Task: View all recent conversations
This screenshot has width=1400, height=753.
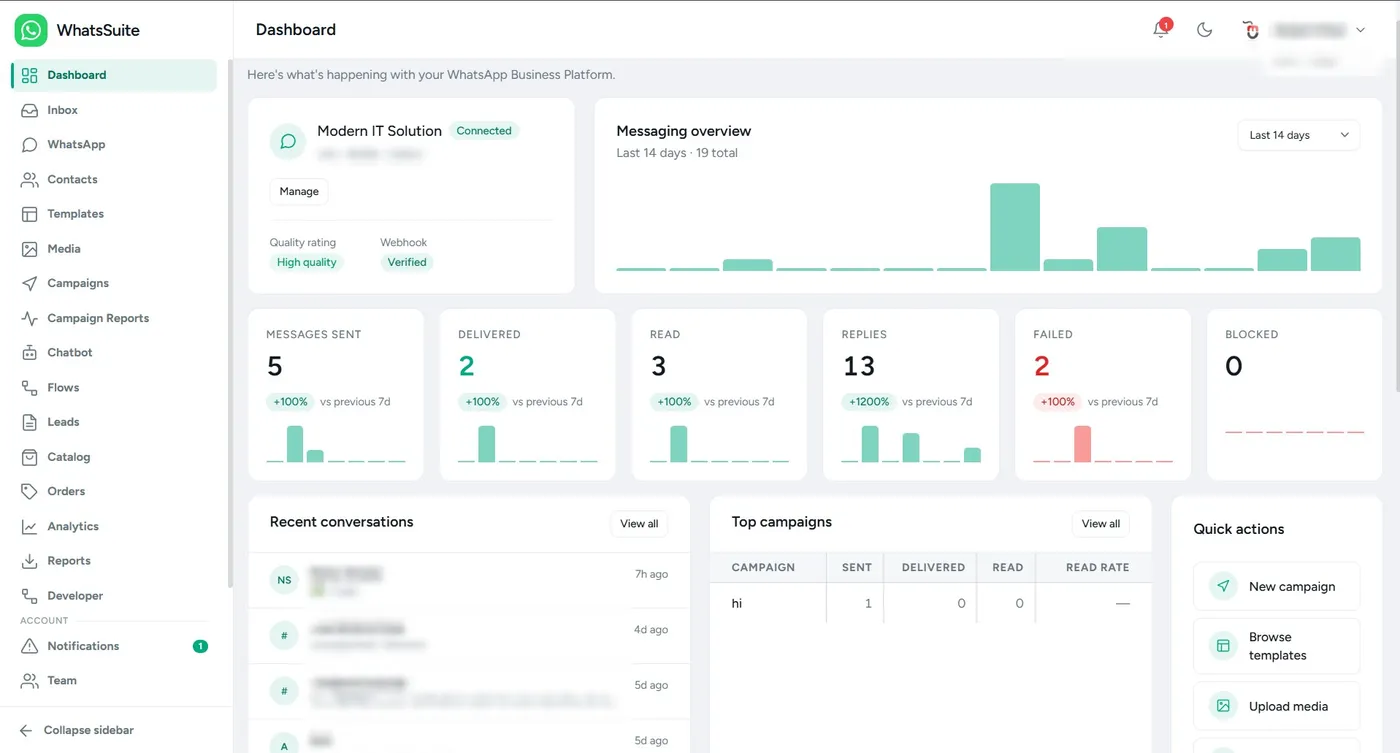Action: click(x=639, y=524)
